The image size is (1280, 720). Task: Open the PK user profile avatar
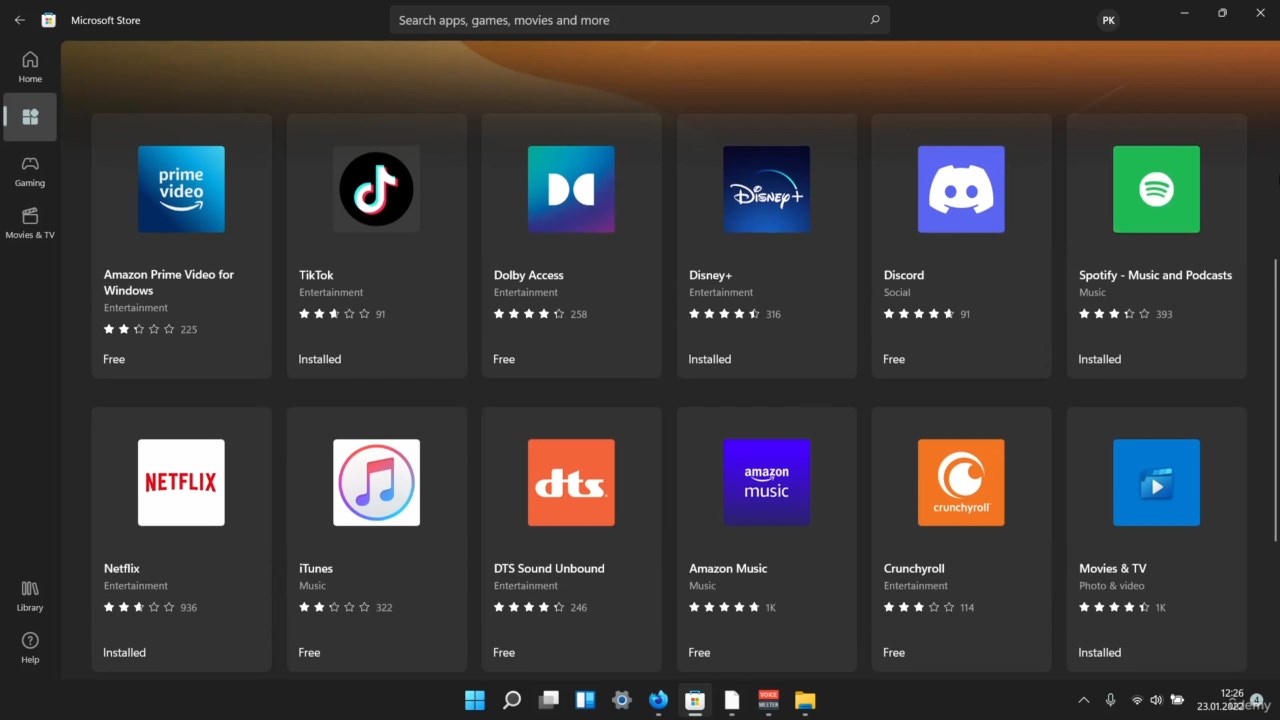coord(1108,20)
